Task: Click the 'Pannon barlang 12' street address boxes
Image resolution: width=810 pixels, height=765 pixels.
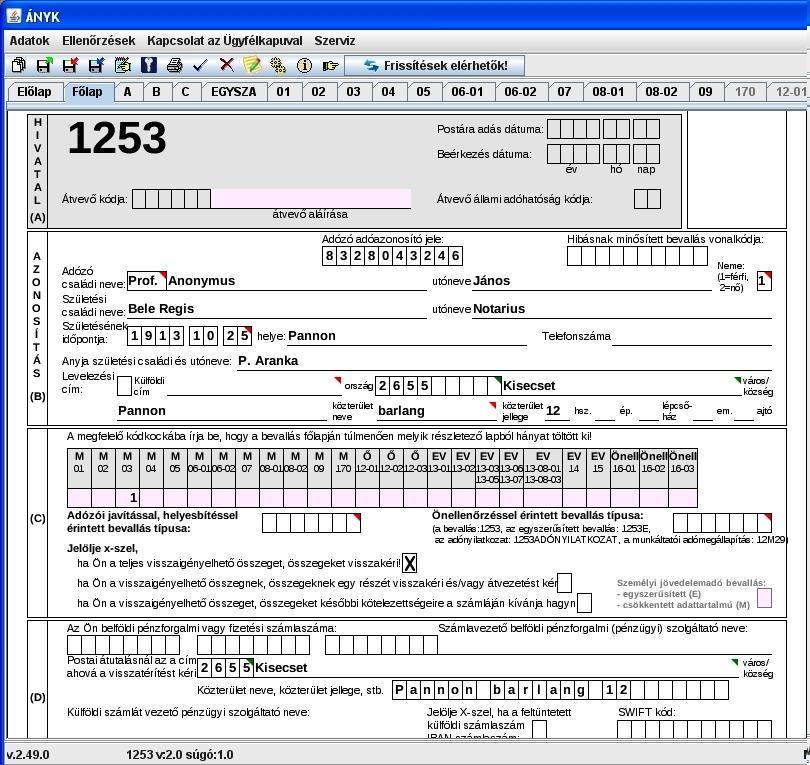Action: [560, 690]
